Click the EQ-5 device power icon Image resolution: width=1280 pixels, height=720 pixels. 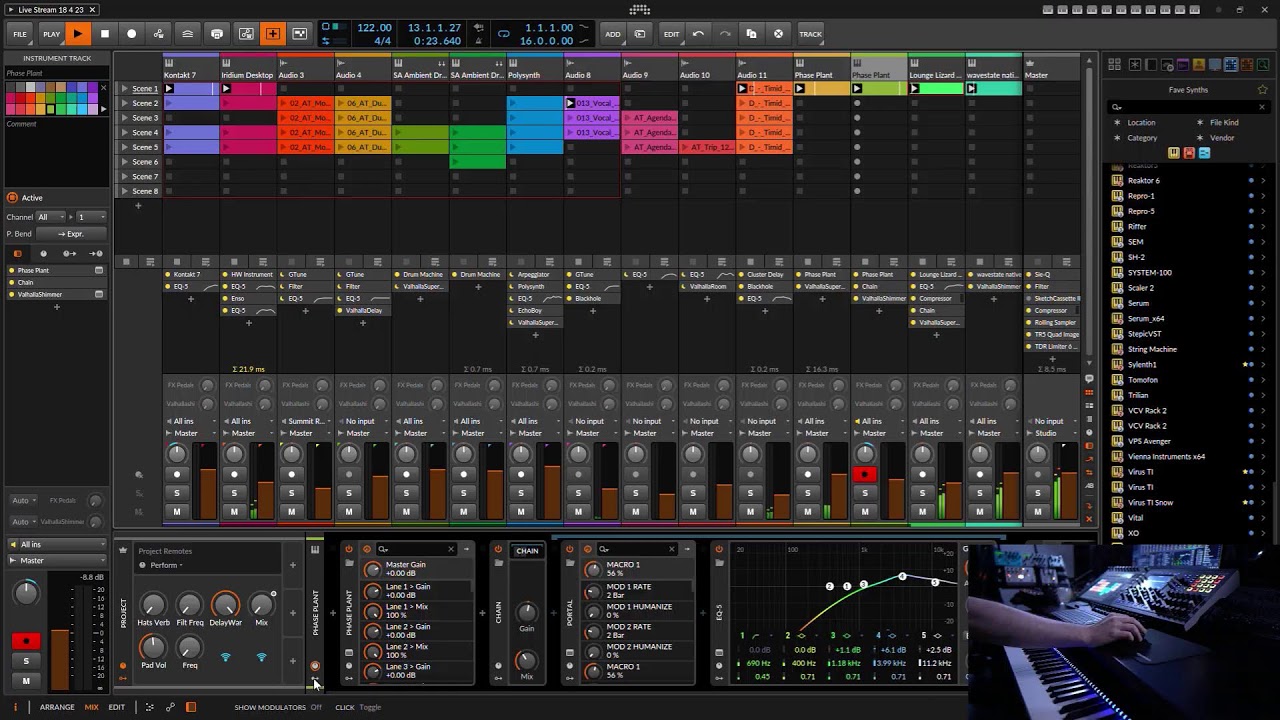coord(718,549)
